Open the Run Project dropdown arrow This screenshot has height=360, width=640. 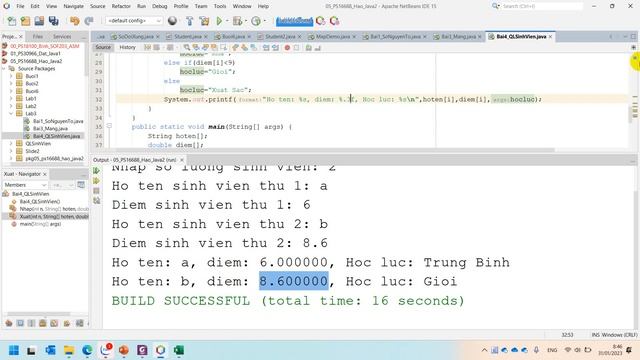click(227, 21)
